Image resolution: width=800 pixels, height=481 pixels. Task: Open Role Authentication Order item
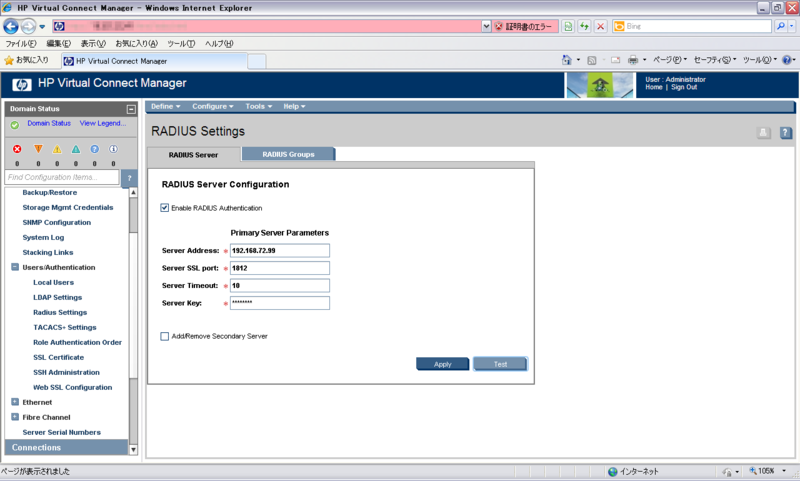pyautogui.click(x=77, y=342)
